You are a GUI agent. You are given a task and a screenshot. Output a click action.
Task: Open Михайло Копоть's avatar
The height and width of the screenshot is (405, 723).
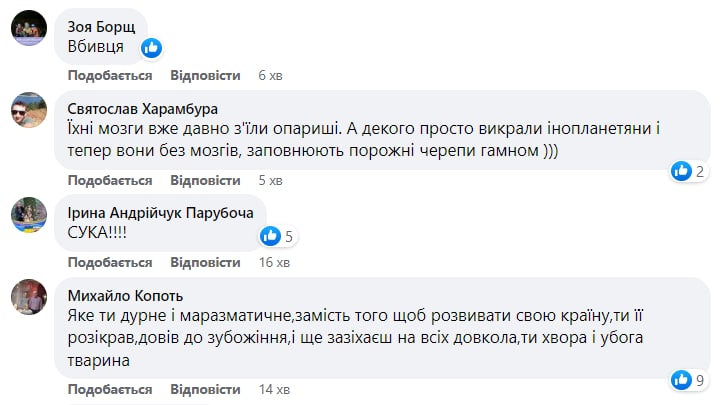[x=28, y=298]
